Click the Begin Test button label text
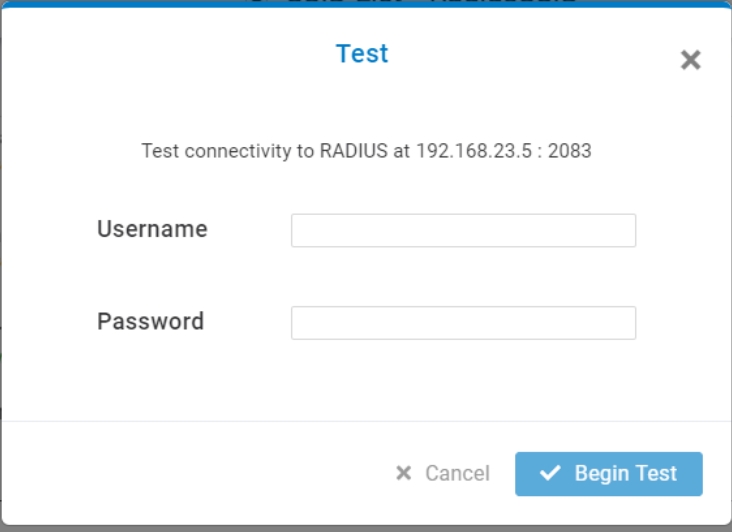Screen dimensions: 732x532 pyautogui.click(x=625, y=473)
